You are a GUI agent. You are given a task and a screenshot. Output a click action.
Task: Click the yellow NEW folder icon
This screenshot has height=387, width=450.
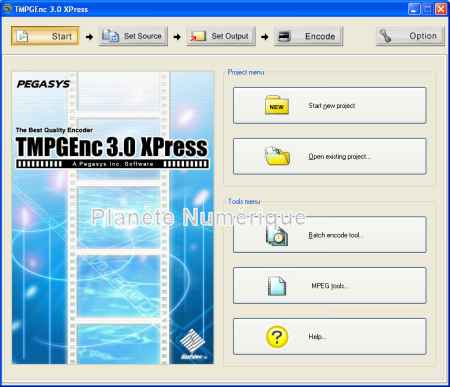point(277,105)
